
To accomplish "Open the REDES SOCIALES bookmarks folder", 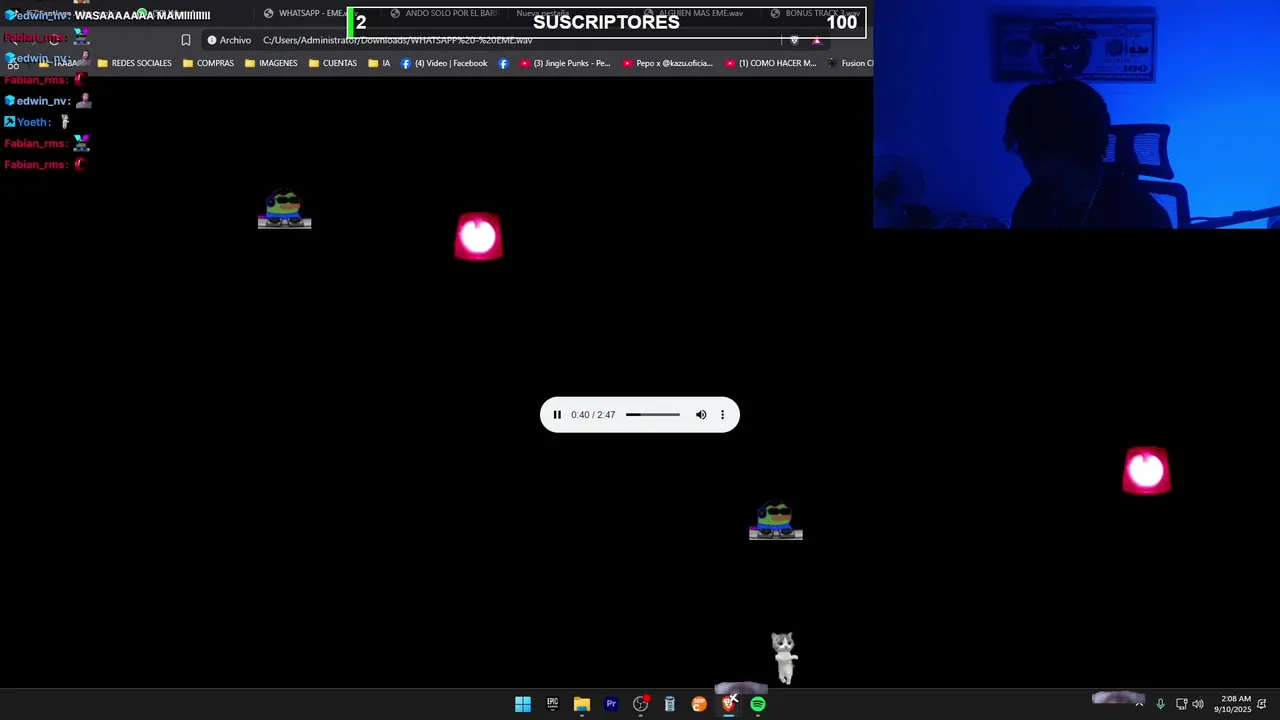I will tap(135, 63).
